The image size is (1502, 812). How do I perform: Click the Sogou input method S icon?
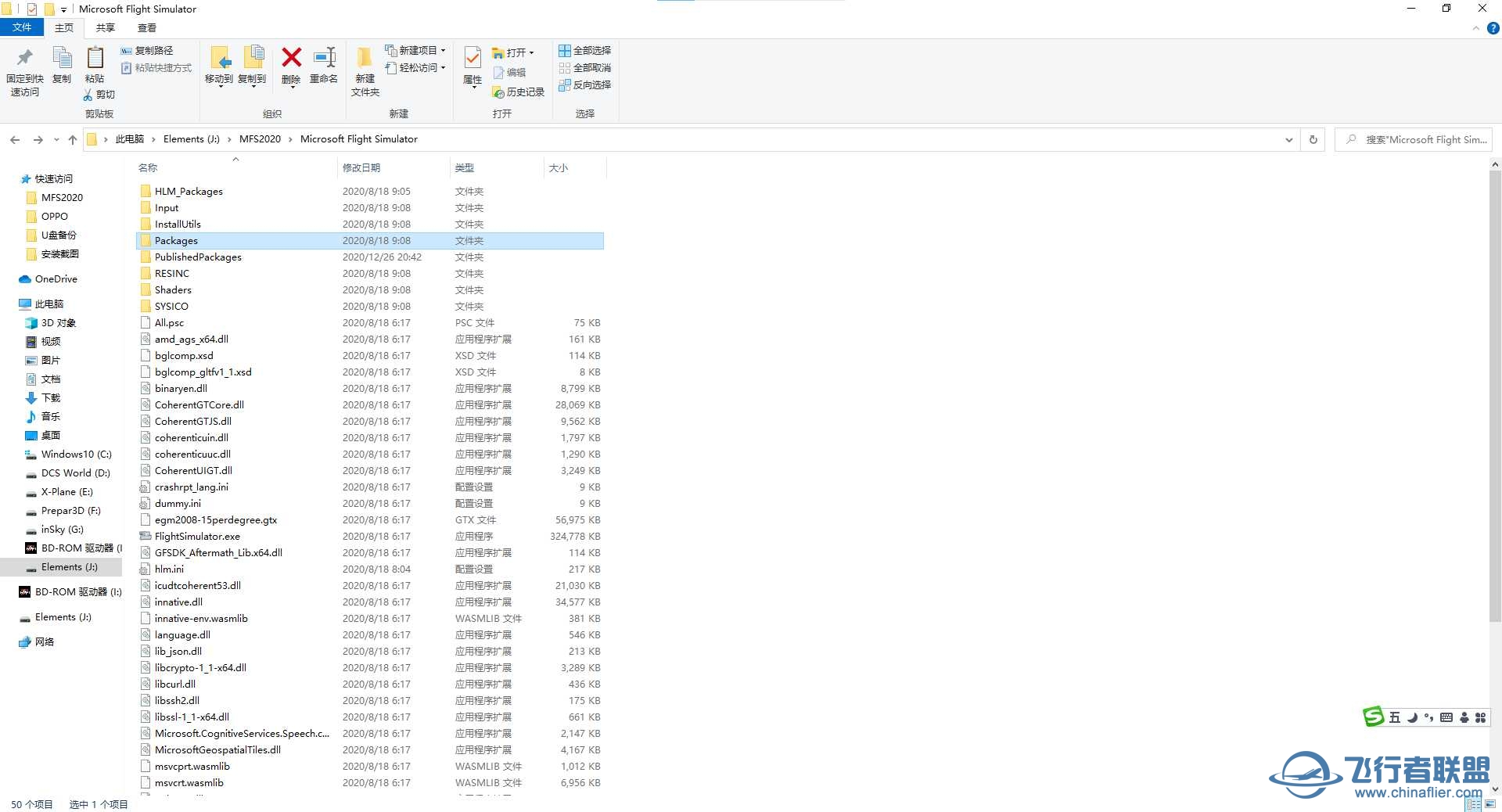coord(1374,717)
